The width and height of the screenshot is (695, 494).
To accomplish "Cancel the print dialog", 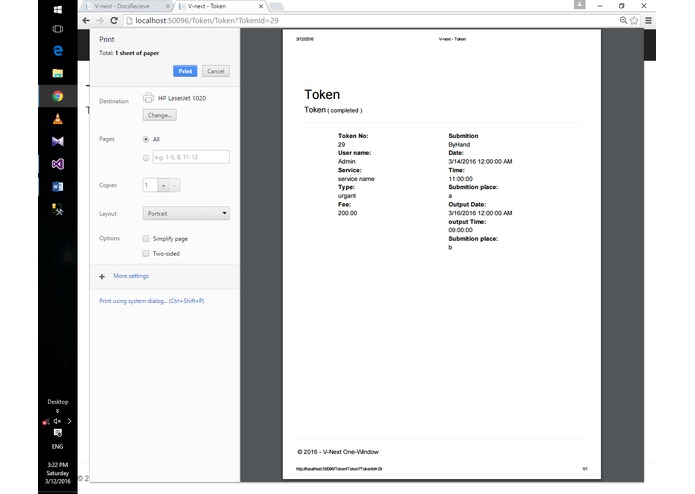I will (x=216, y=71).
